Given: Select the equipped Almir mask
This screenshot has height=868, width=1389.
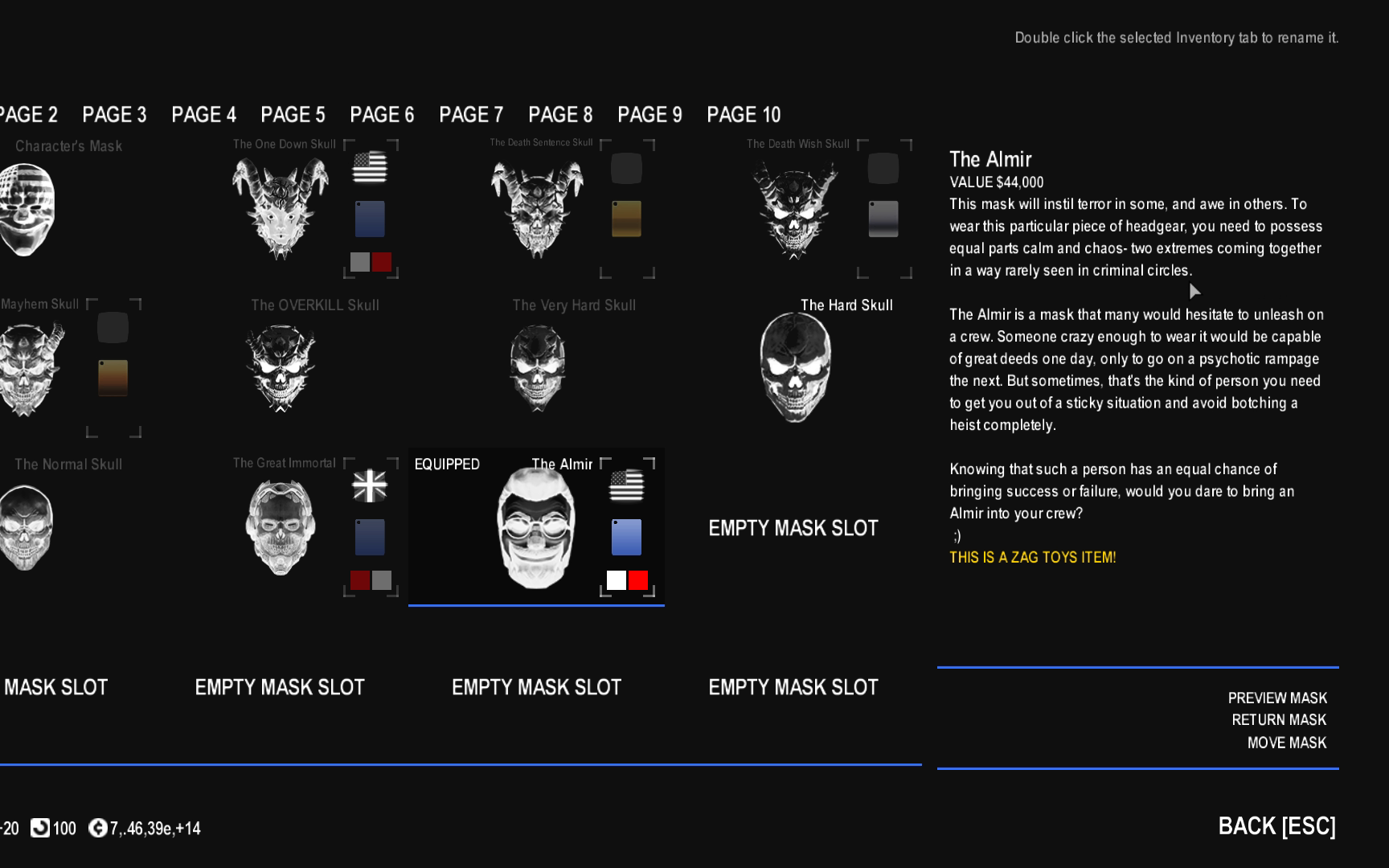Looking at the screenshot, I should 537,527.
